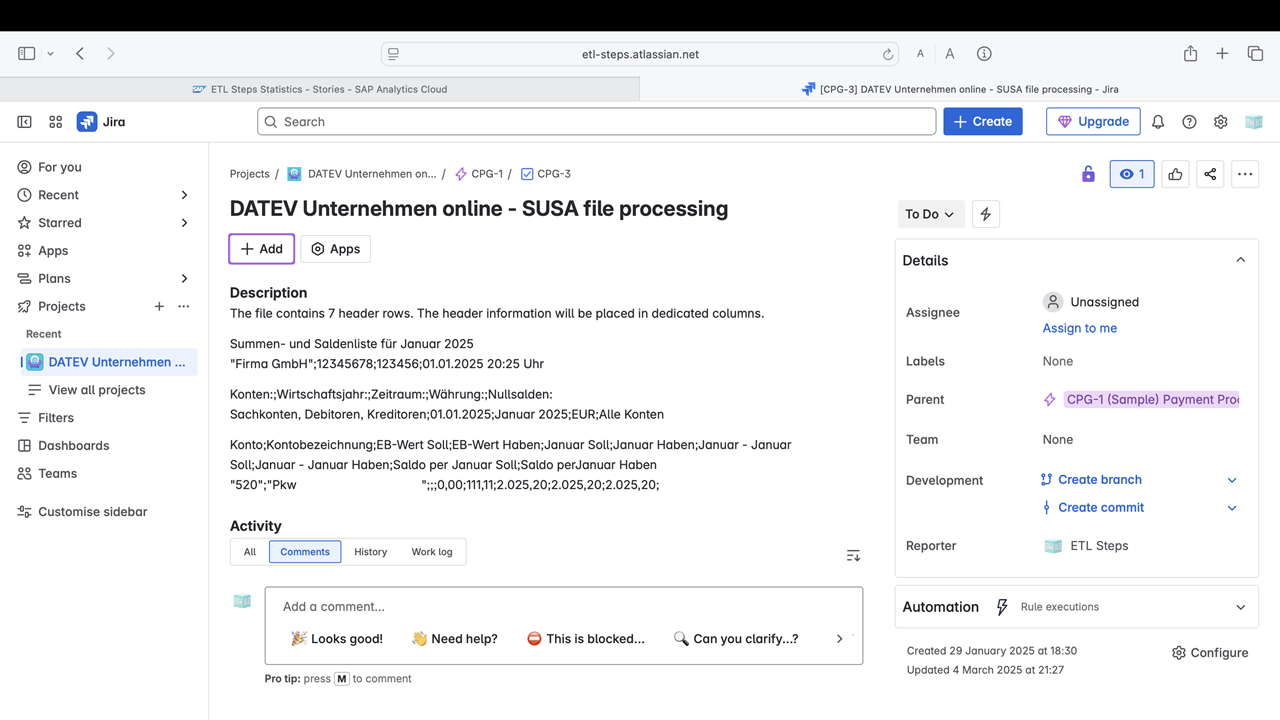Click the automation lightning bolt next to status
Image resolution: width=1280 pixels, height=720 pixels.
click(x=985, y=213)
